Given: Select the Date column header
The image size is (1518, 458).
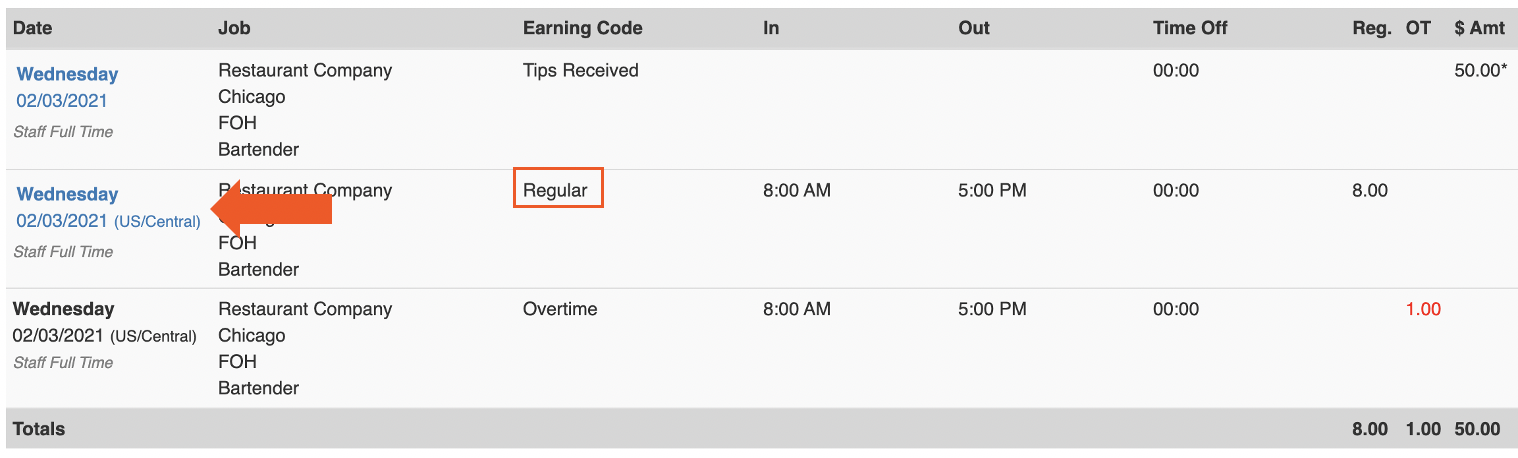Looking at the screenshot, I should tap(32, 28).
